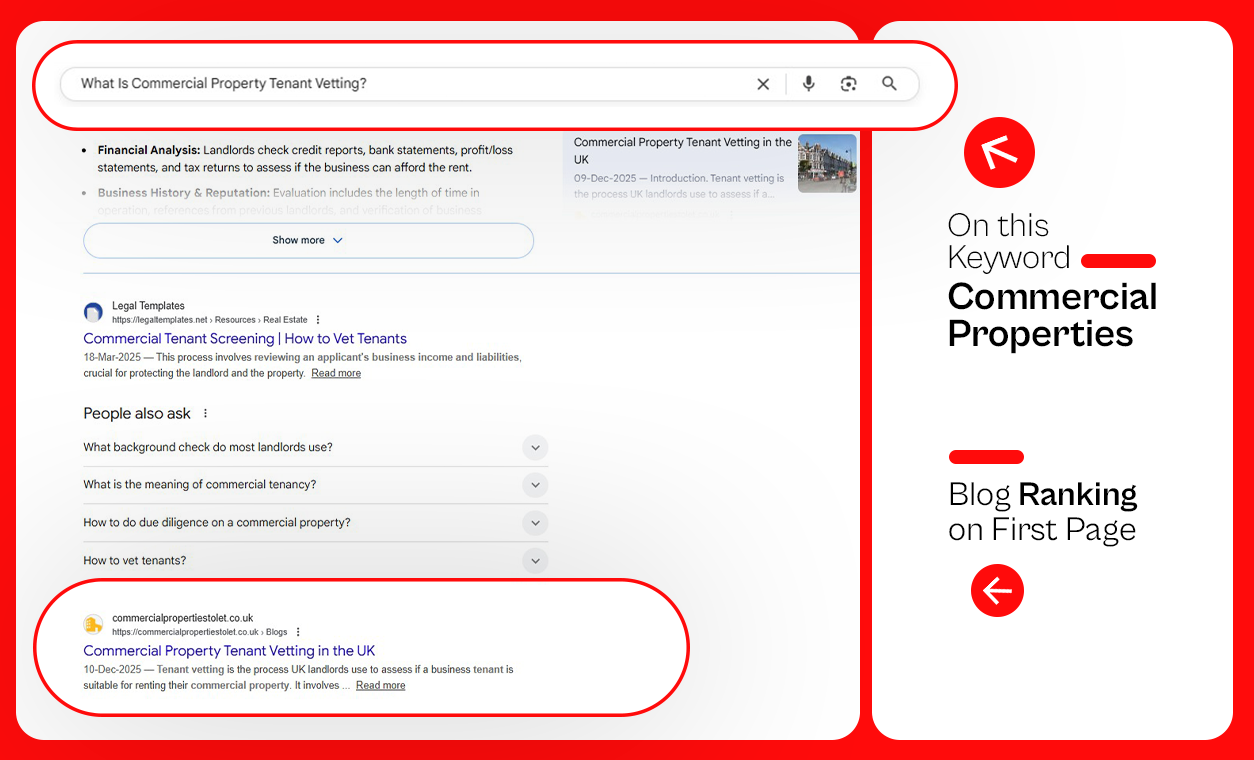
Task: Open three-dot menu next to People also ask
Action: coord(206,414)
